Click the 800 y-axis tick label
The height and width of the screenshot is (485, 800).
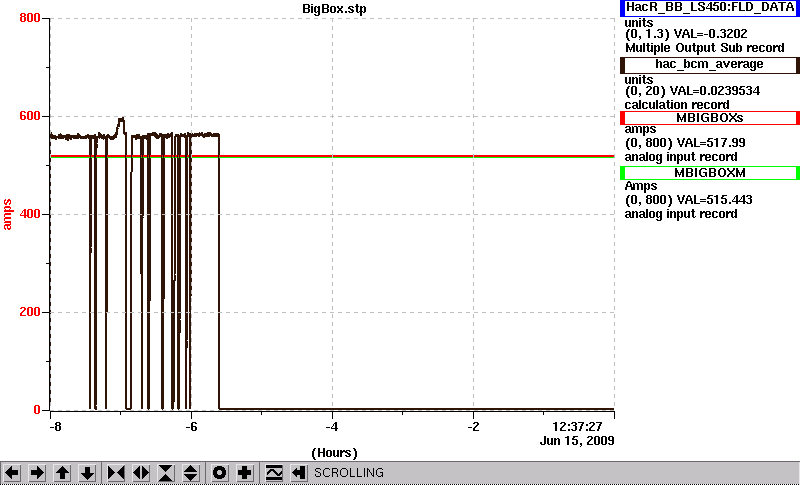[30, 18]
